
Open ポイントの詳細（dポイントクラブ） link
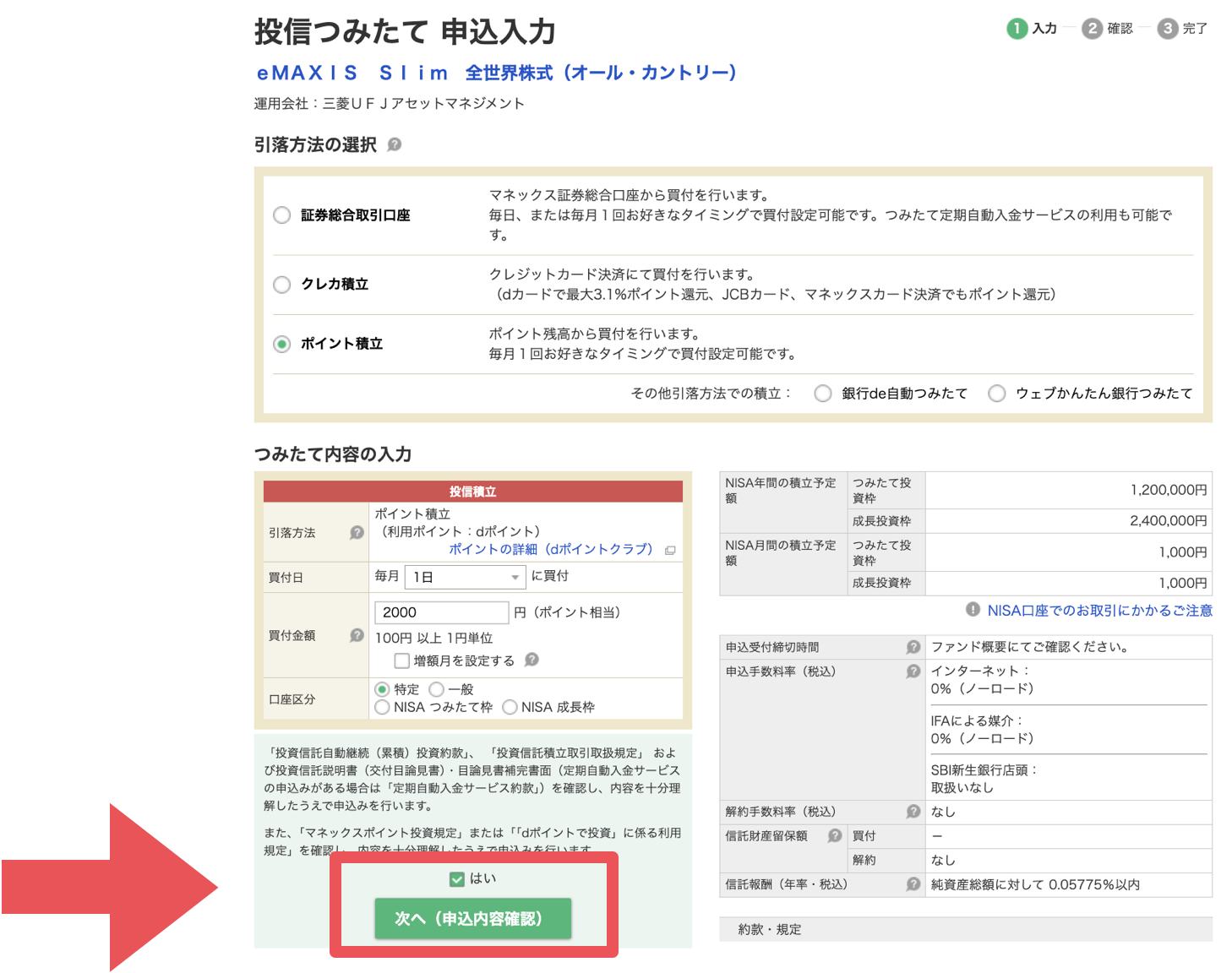pyautogui.click(x=551, y=549)
